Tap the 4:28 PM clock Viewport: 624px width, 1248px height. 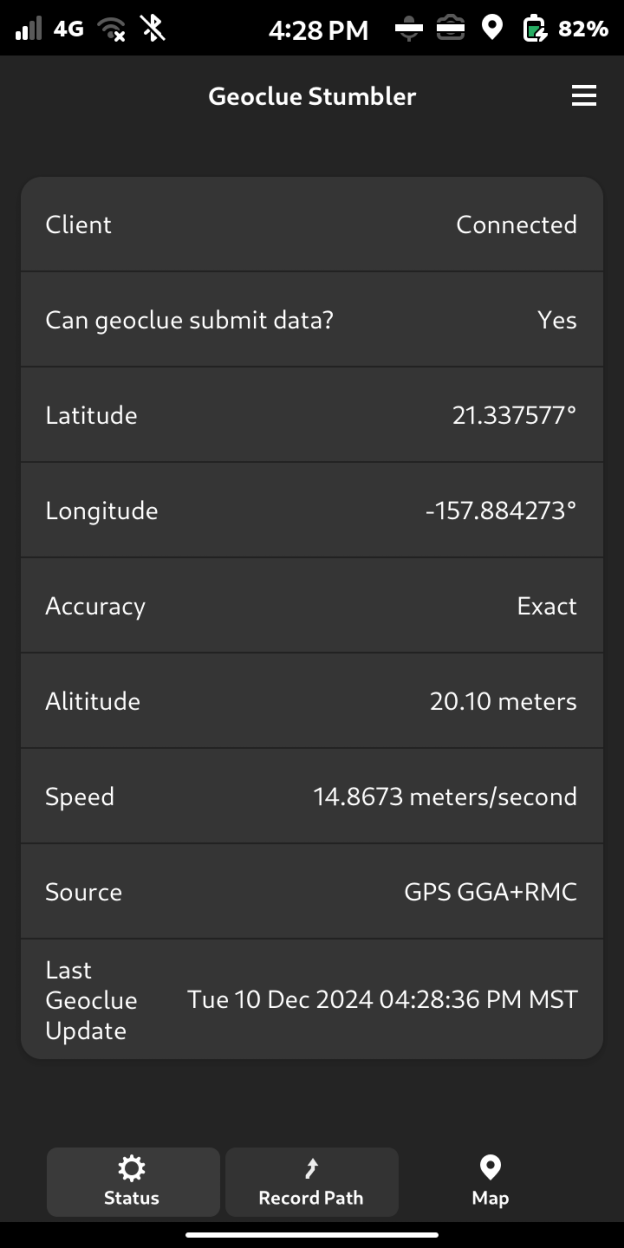pos(318,30)
